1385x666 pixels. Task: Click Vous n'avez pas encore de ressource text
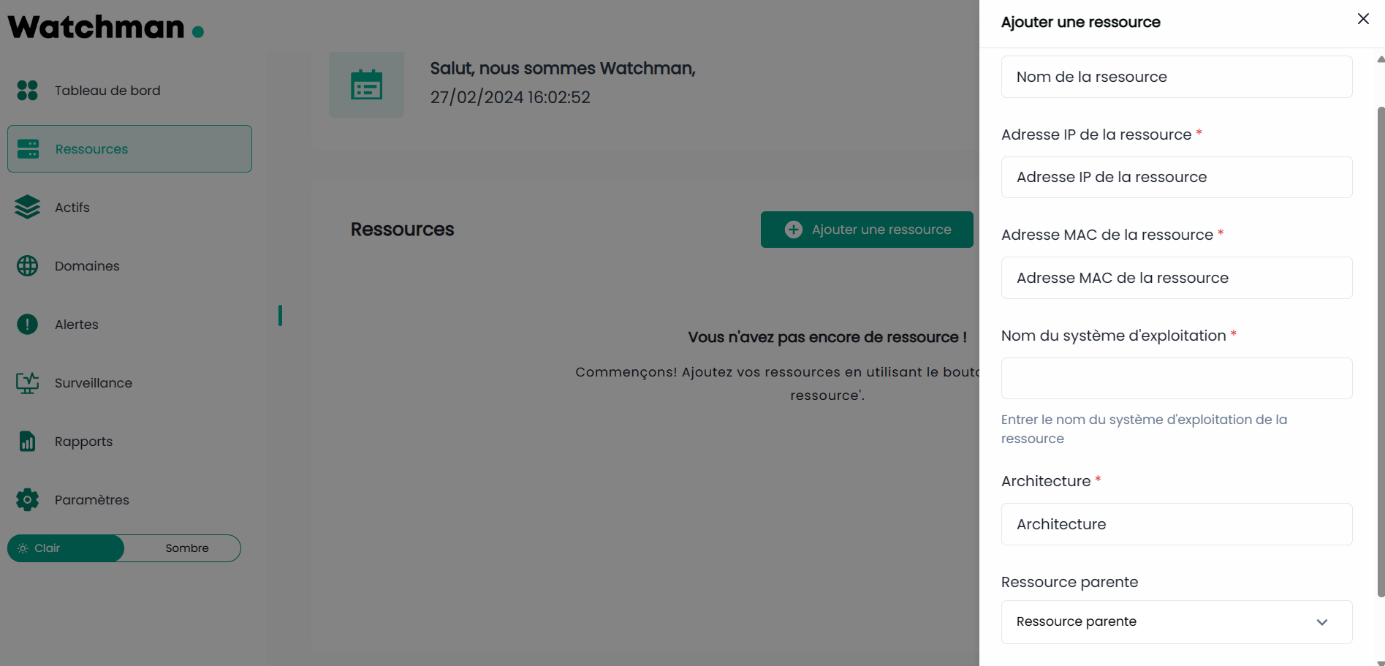coord(827,337)
